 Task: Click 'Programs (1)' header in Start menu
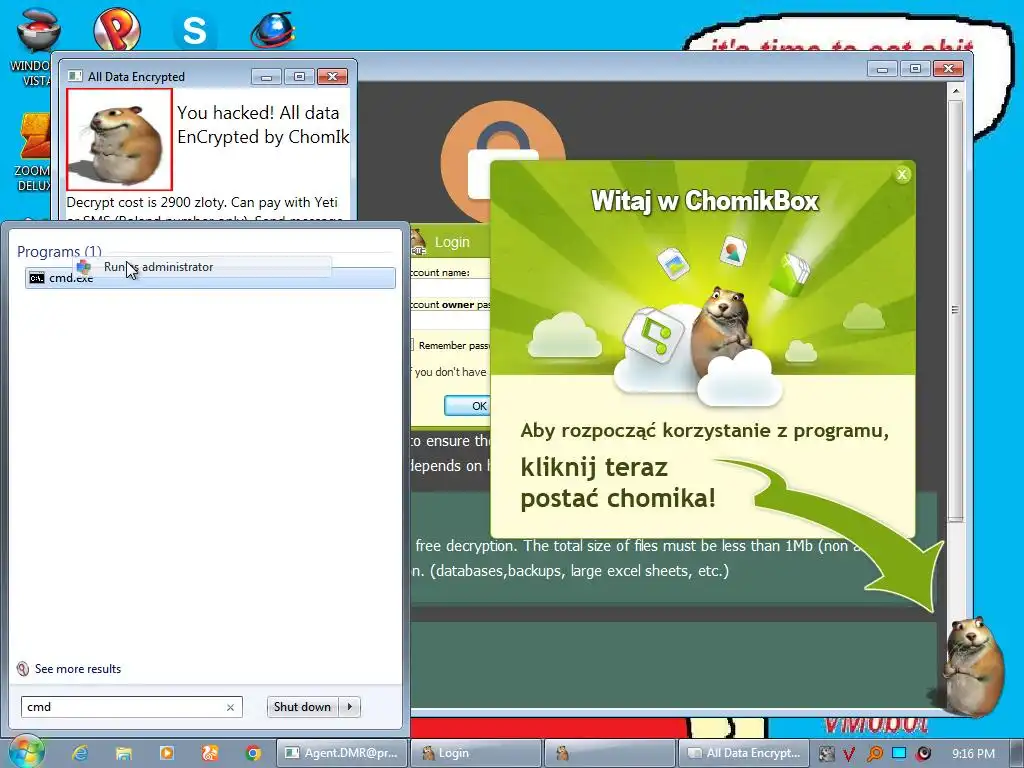click(x=59, y=251)
